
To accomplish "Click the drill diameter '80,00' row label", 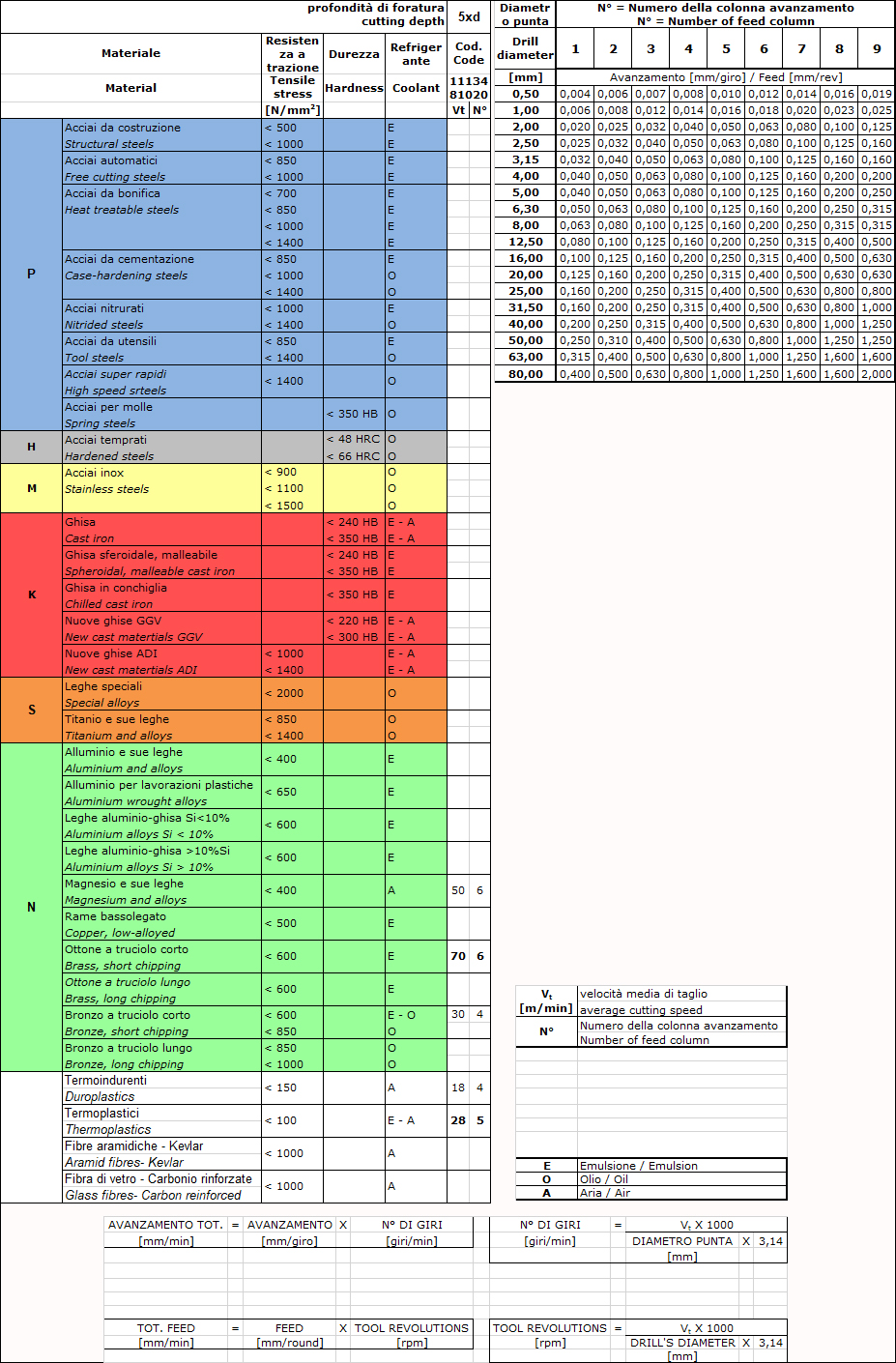I will pyautogui.click(x=526, y=373).
